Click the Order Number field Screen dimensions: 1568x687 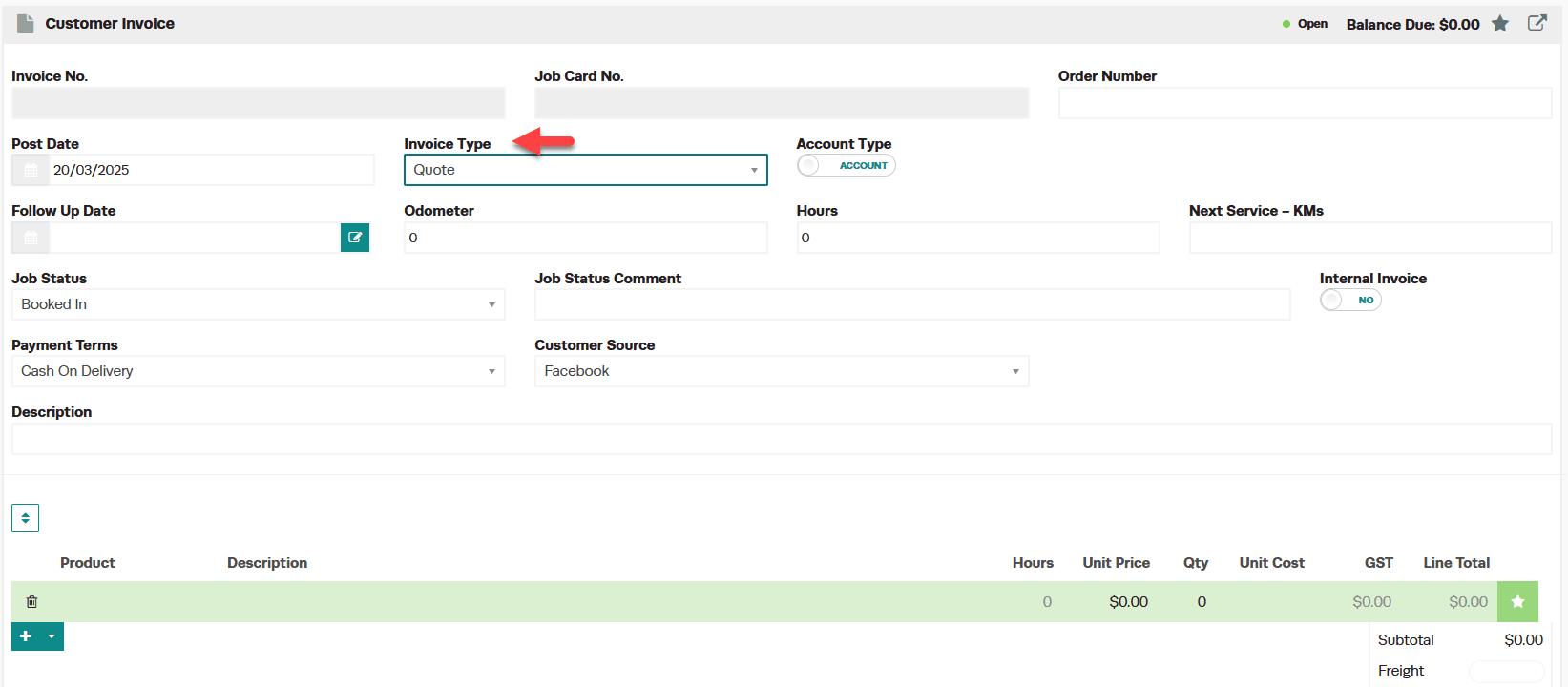point(1305,103)
